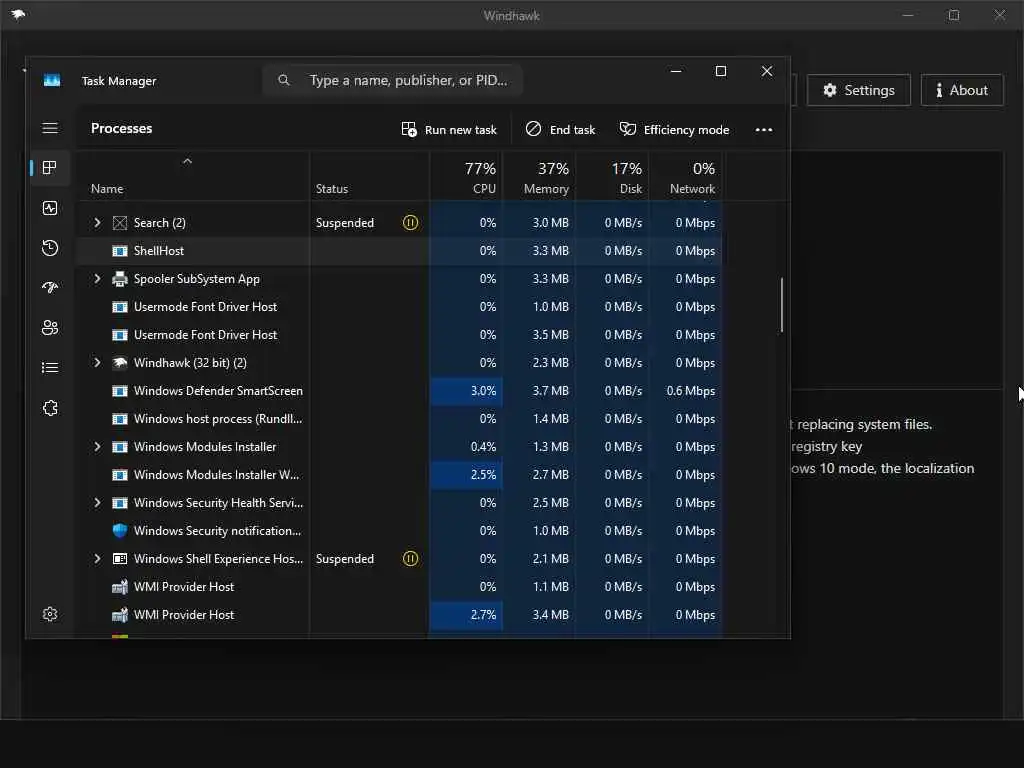Expand the Windows Security Health Service group
This screenshot has width=1024, height=768.
click(97, 503)
